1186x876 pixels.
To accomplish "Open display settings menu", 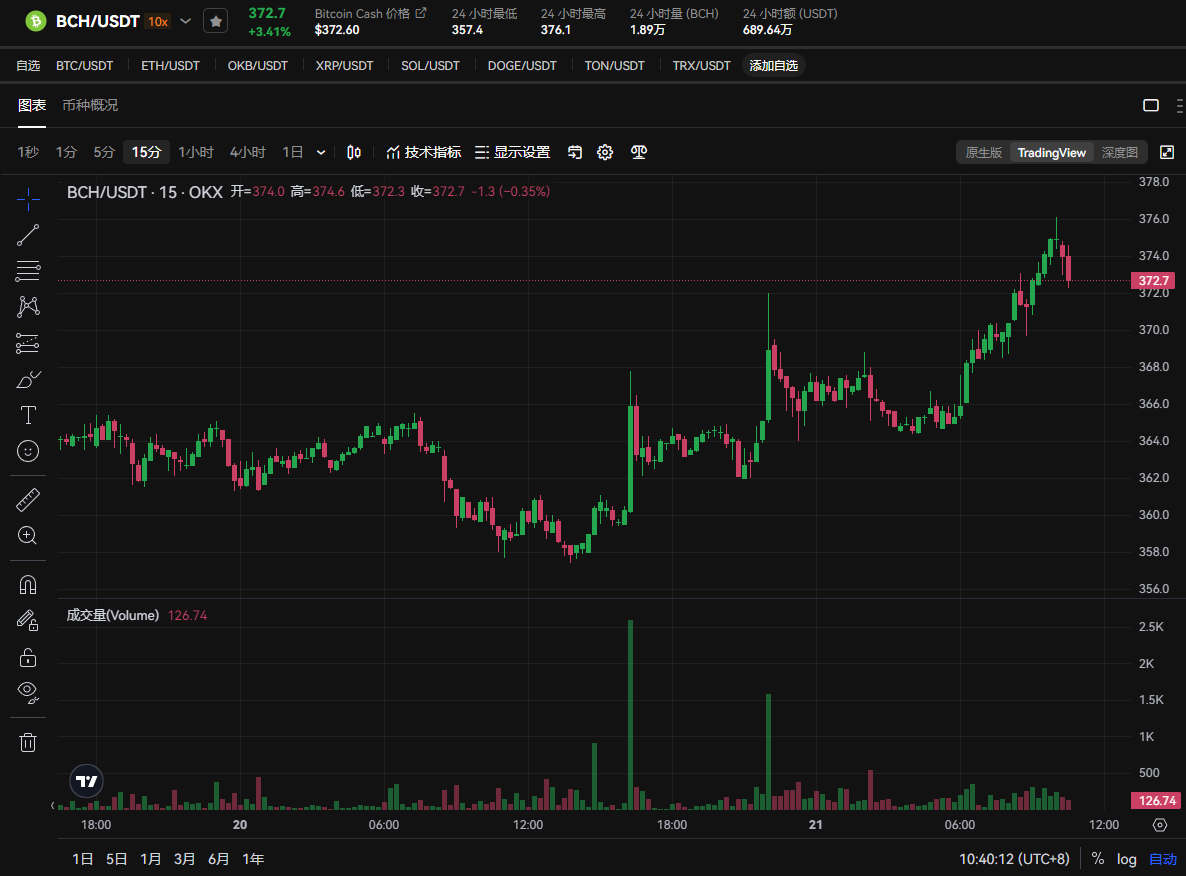I will point(512,152).
